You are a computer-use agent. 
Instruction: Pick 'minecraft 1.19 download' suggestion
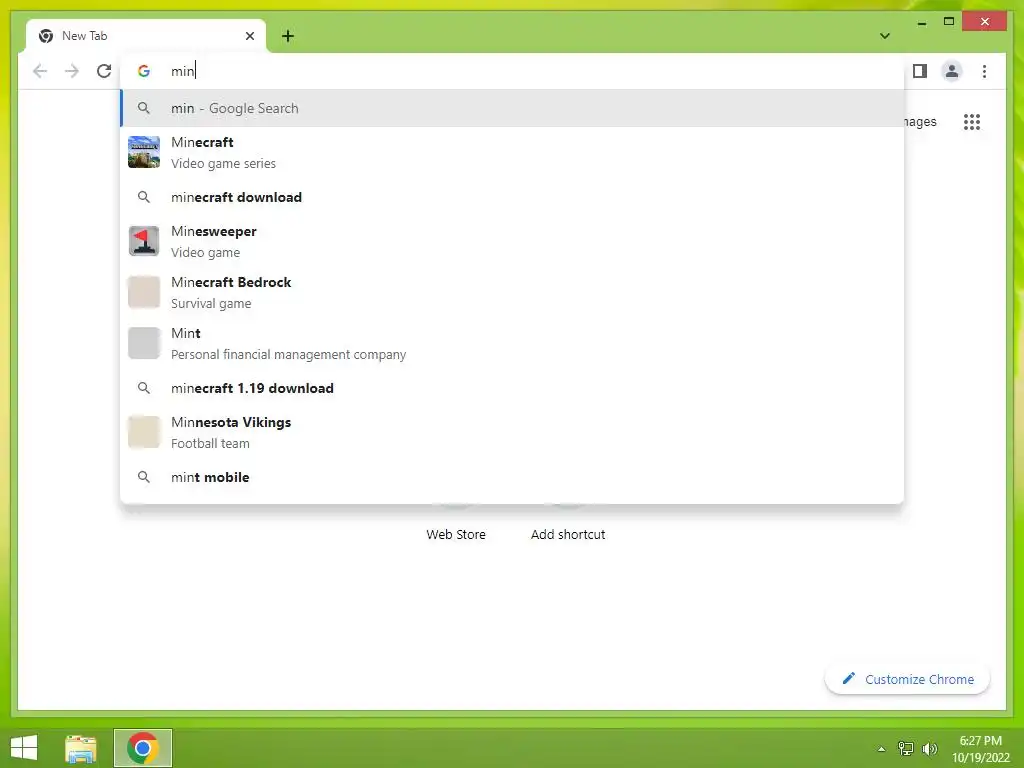[x=513, y=388]
